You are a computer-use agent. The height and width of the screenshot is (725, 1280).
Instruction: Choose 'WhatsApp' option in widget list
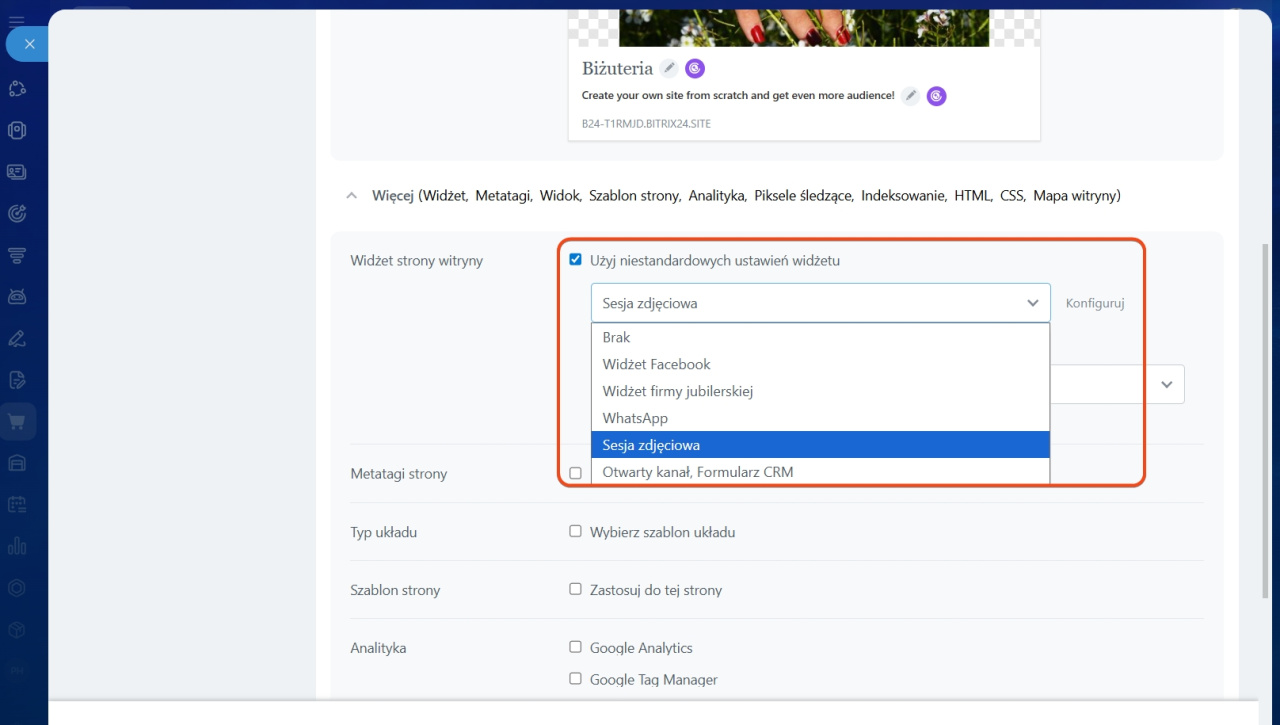635,418
